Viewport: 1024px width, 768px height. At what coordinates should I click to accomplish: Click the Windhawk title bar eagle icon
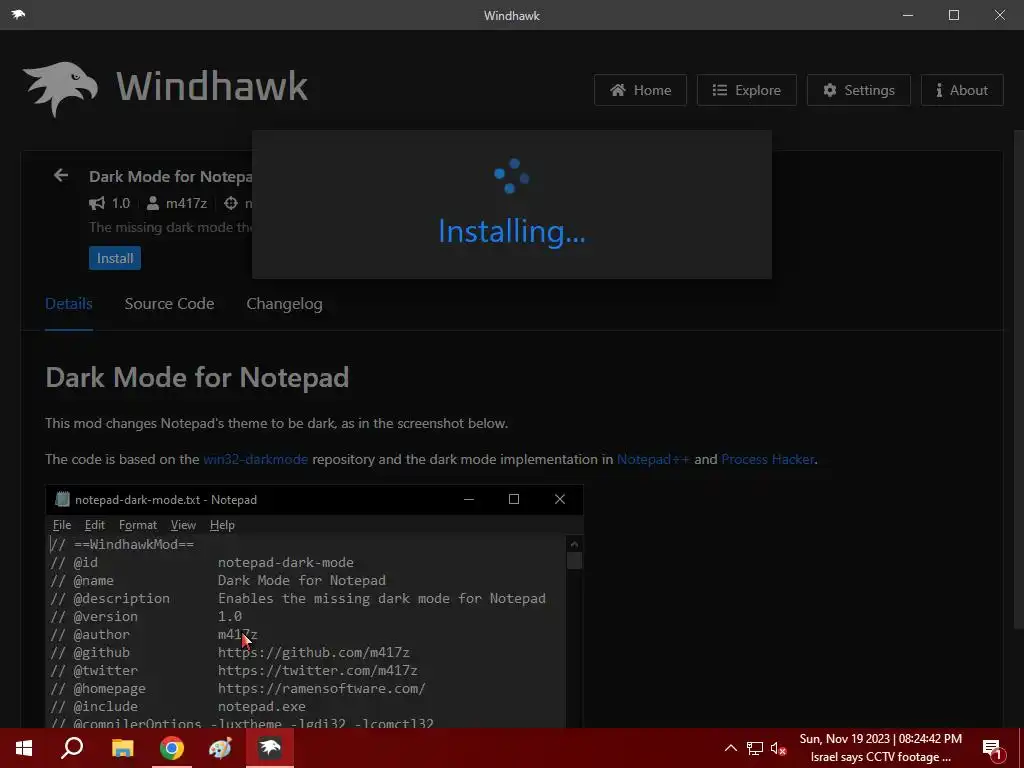coord(18,14)
